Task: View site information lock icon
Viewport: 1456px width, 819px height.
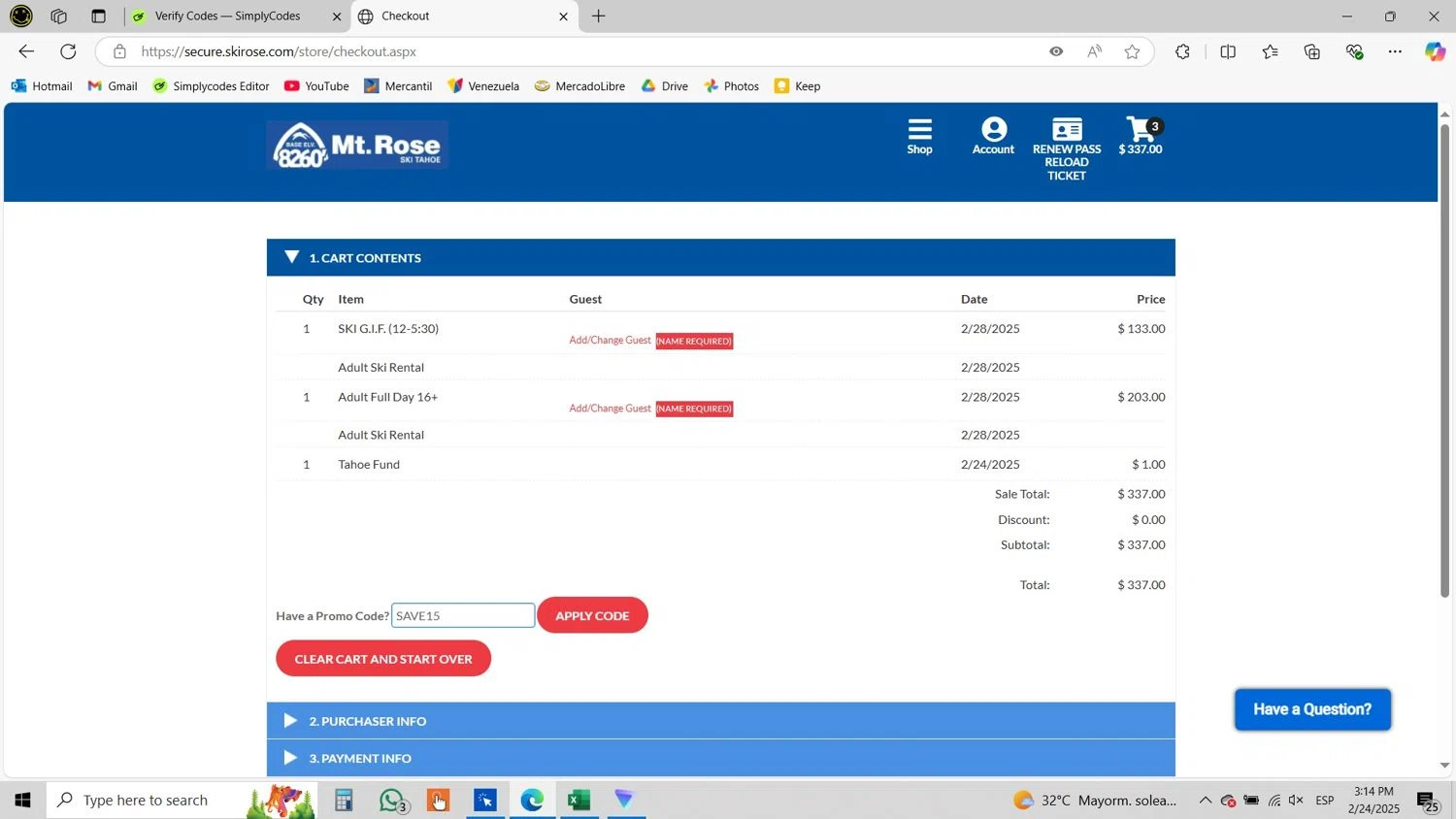Action: point(119,51)
